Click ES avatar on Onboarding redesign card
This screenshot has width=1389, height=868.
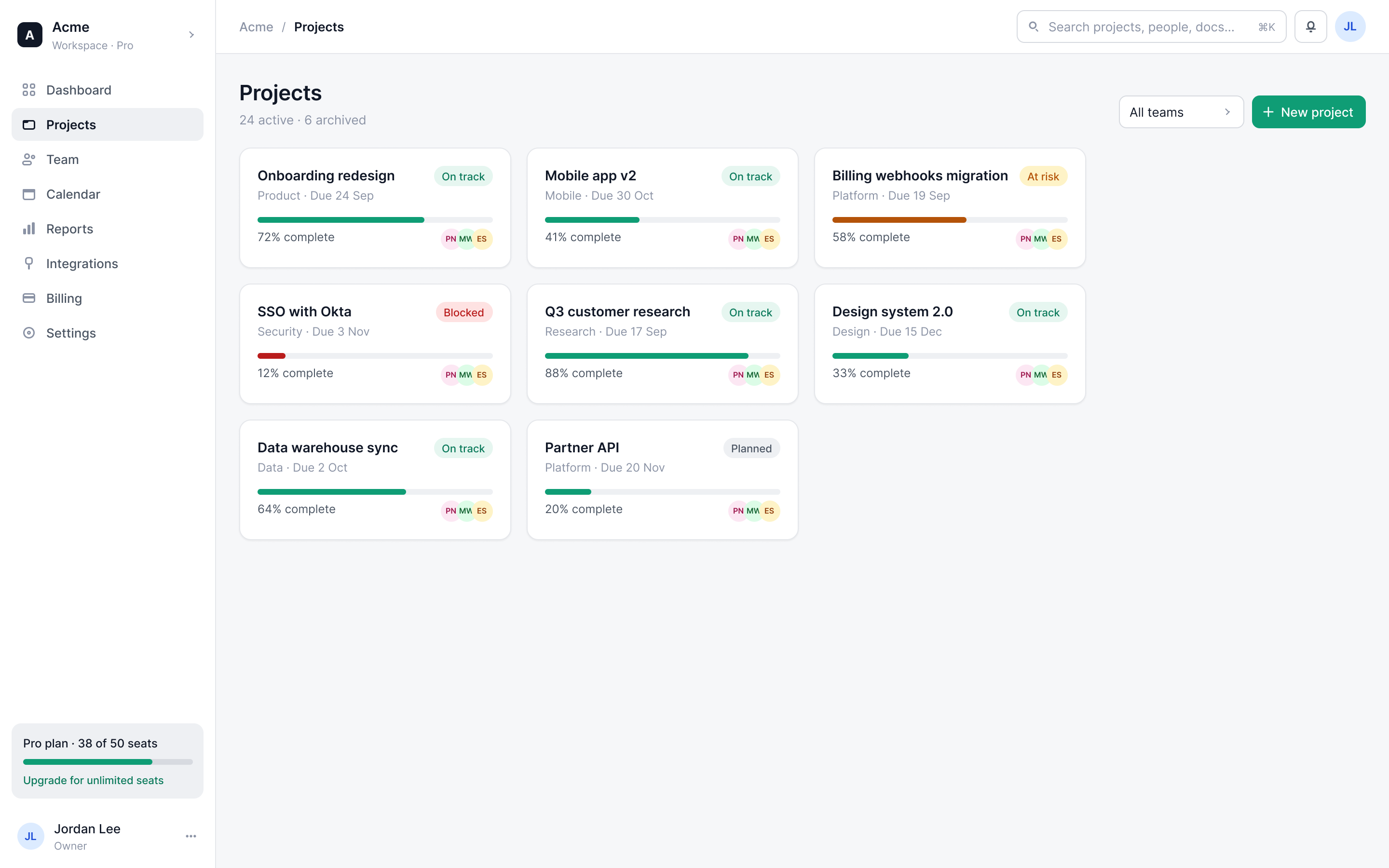[x=482, y=239]
